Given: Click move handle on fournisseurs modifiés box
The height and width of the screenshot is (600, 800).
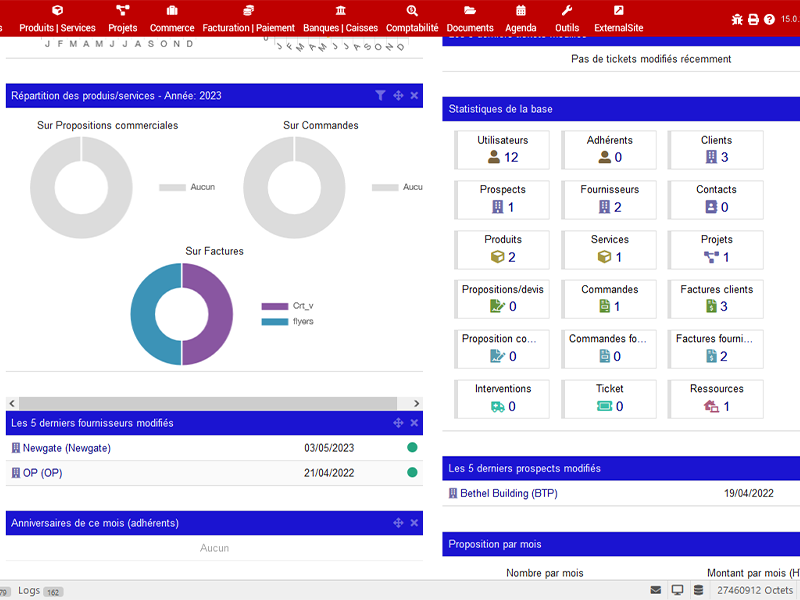Looking at the screenshot, I should point(398,423).
